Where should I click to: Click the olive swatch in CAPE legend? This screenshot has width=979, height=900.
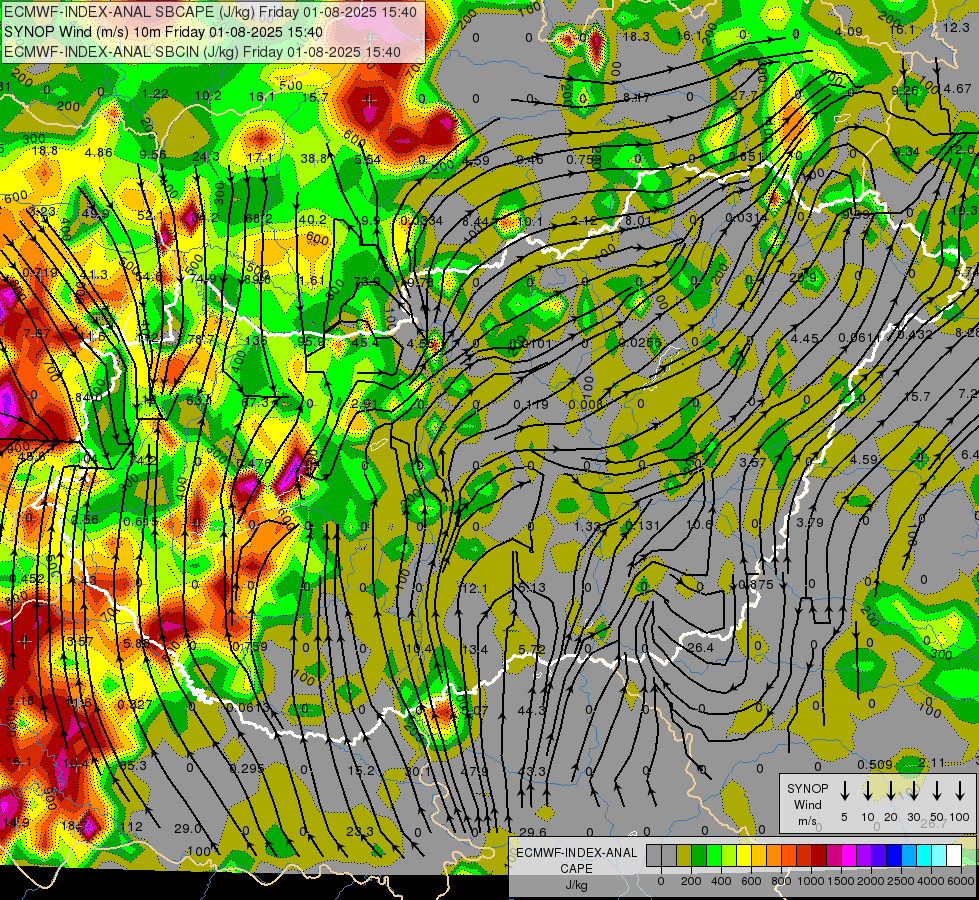click(684, 855)
